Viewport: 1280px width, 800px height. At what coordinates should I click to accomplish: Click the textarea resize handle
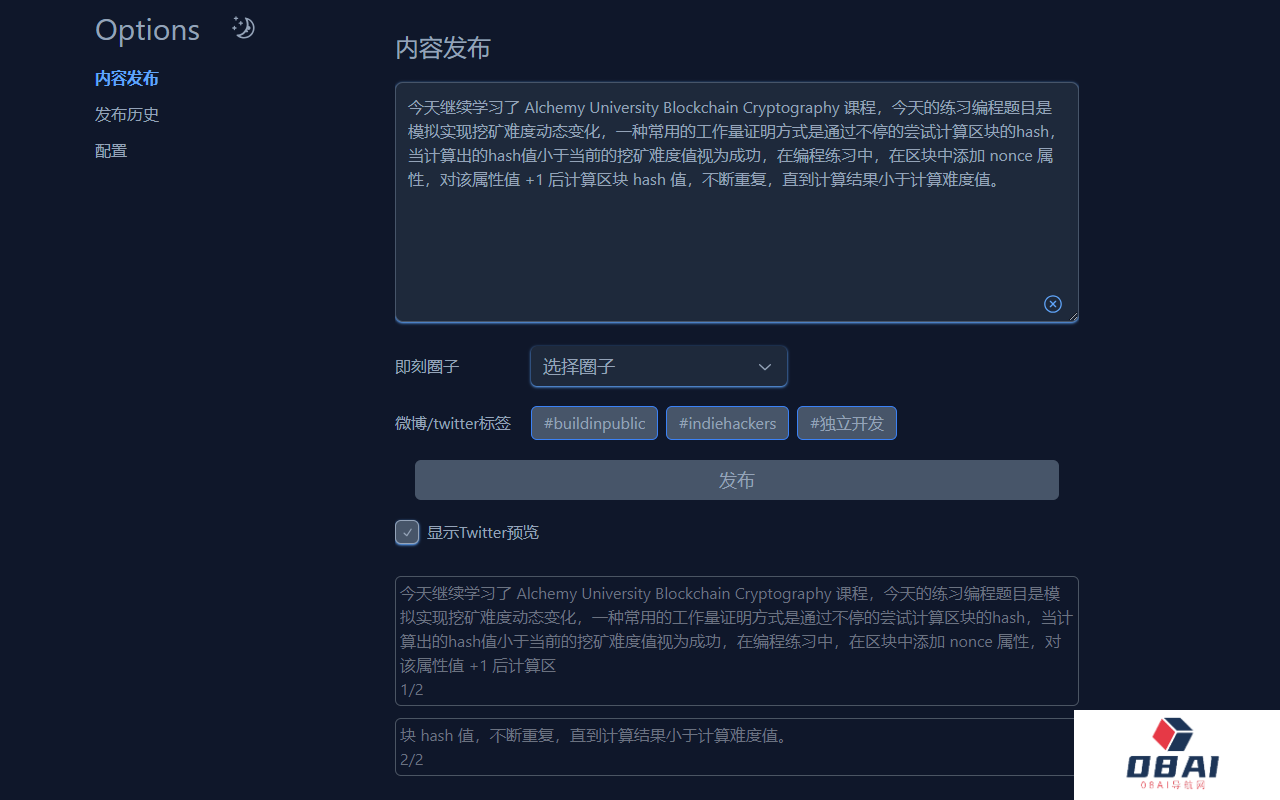(1073, 318)
